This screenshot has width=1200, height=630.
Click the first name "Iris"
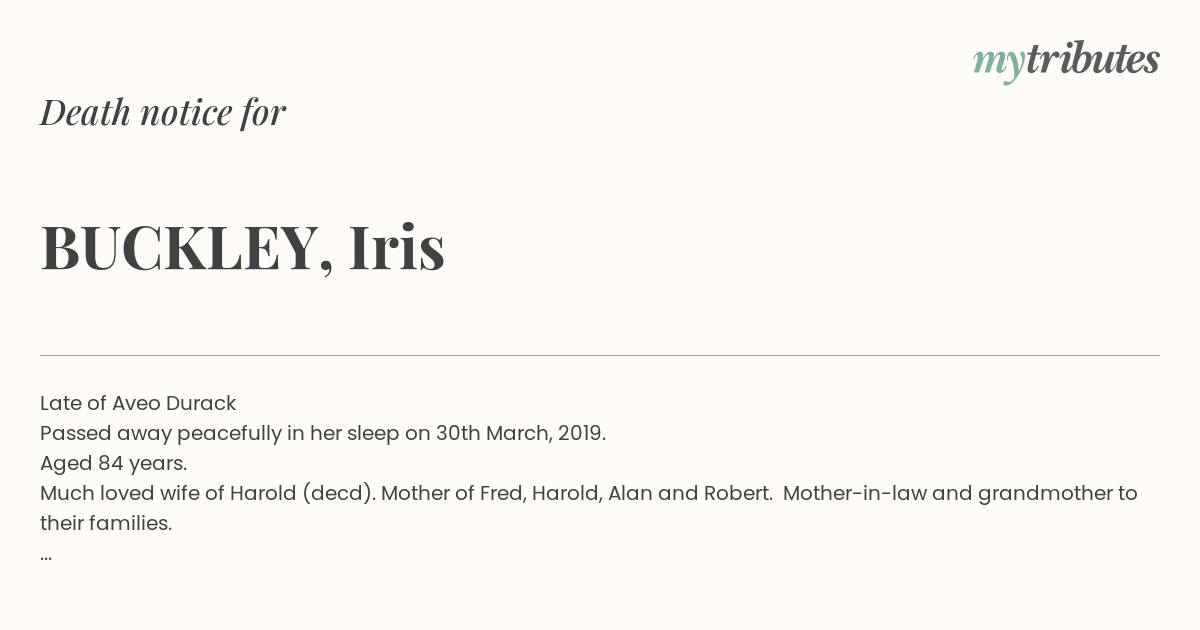(397, 247)
